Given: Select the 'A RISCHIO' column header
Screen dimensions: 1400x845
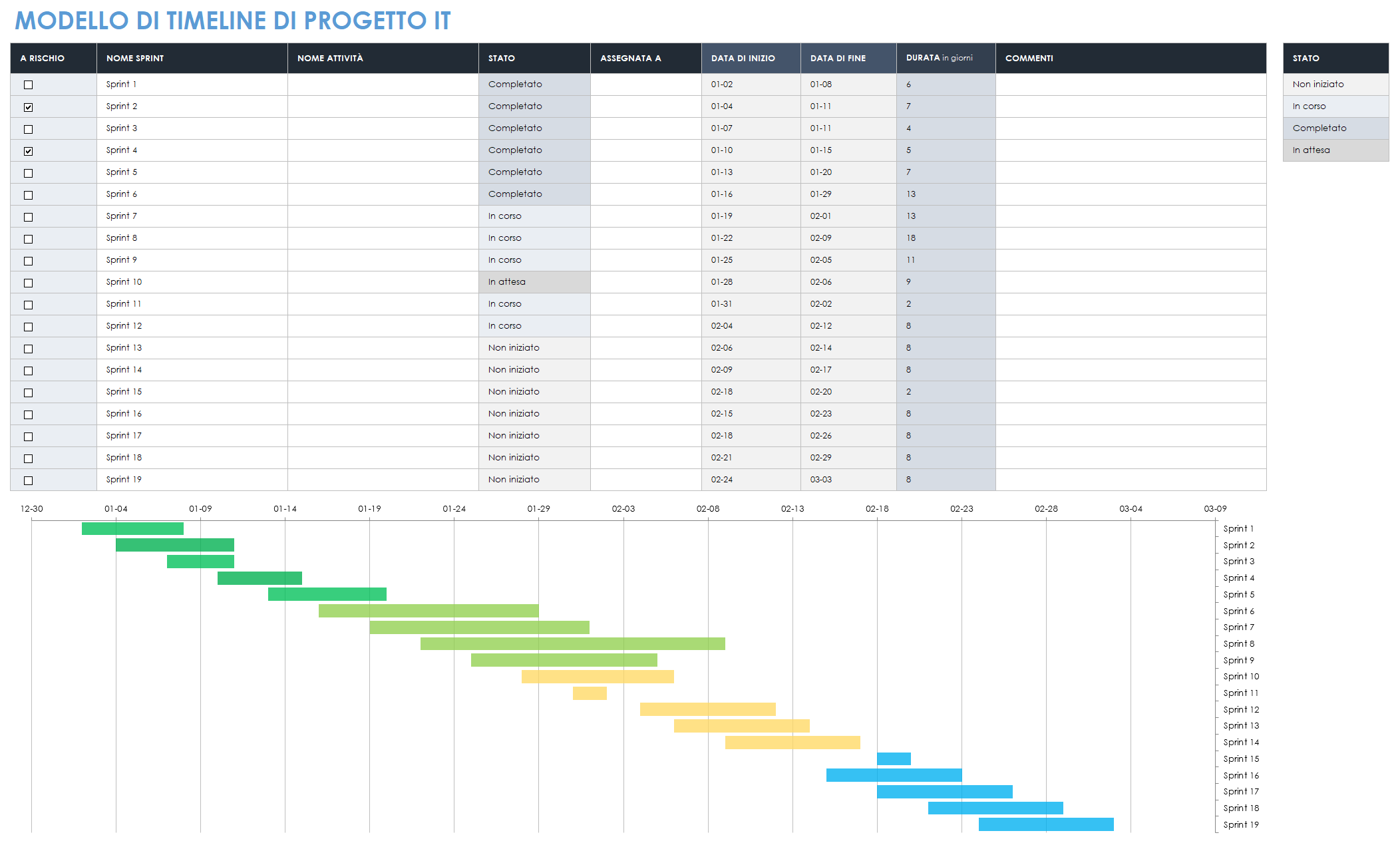Looking at the screenshot, I should [x=53, y=58].
